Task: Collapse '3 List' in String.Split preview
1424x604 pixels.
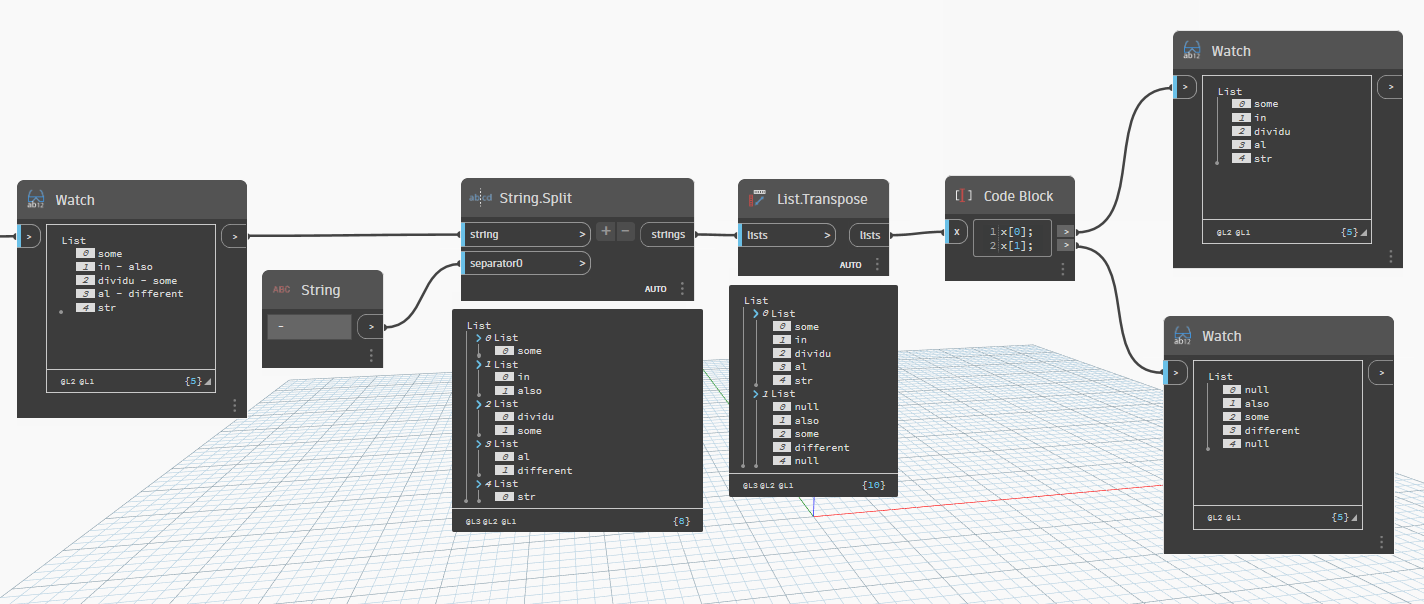Action: pyautogui.click(x=479, y=444)
